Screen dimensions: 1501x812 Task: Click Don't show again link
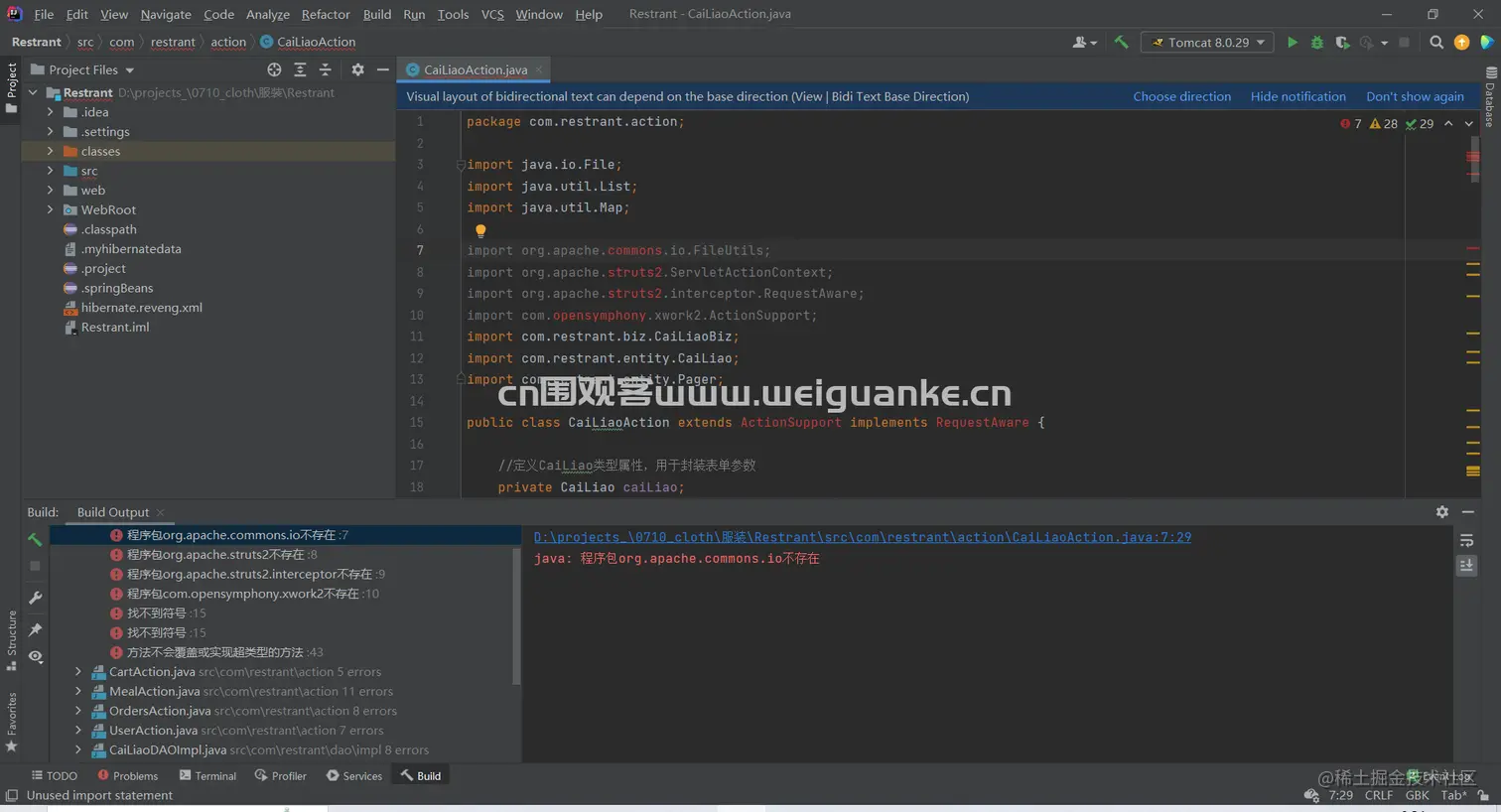1415,96
